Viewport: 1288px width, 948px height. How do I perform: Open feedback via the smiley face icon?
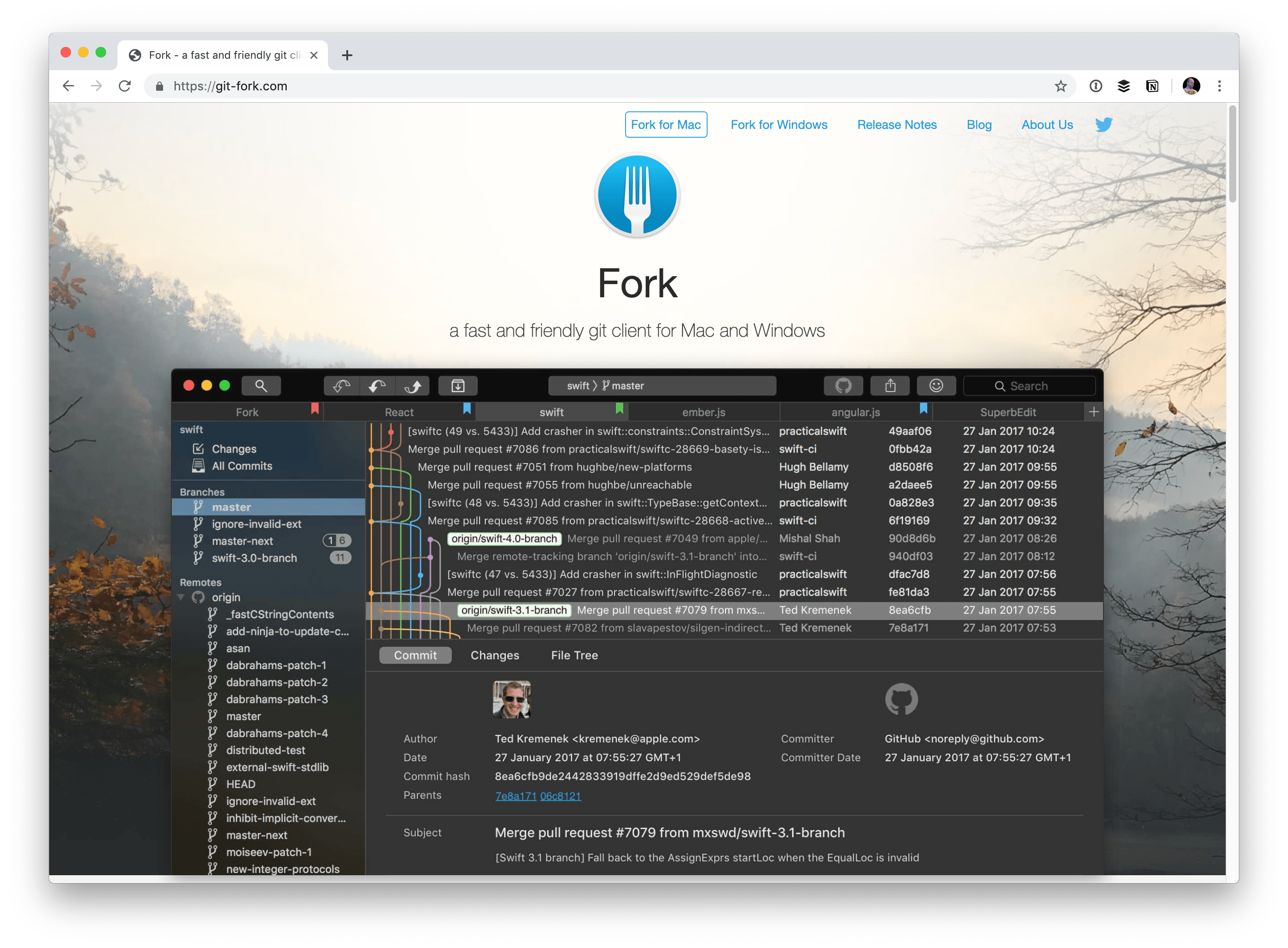point(936,385)
